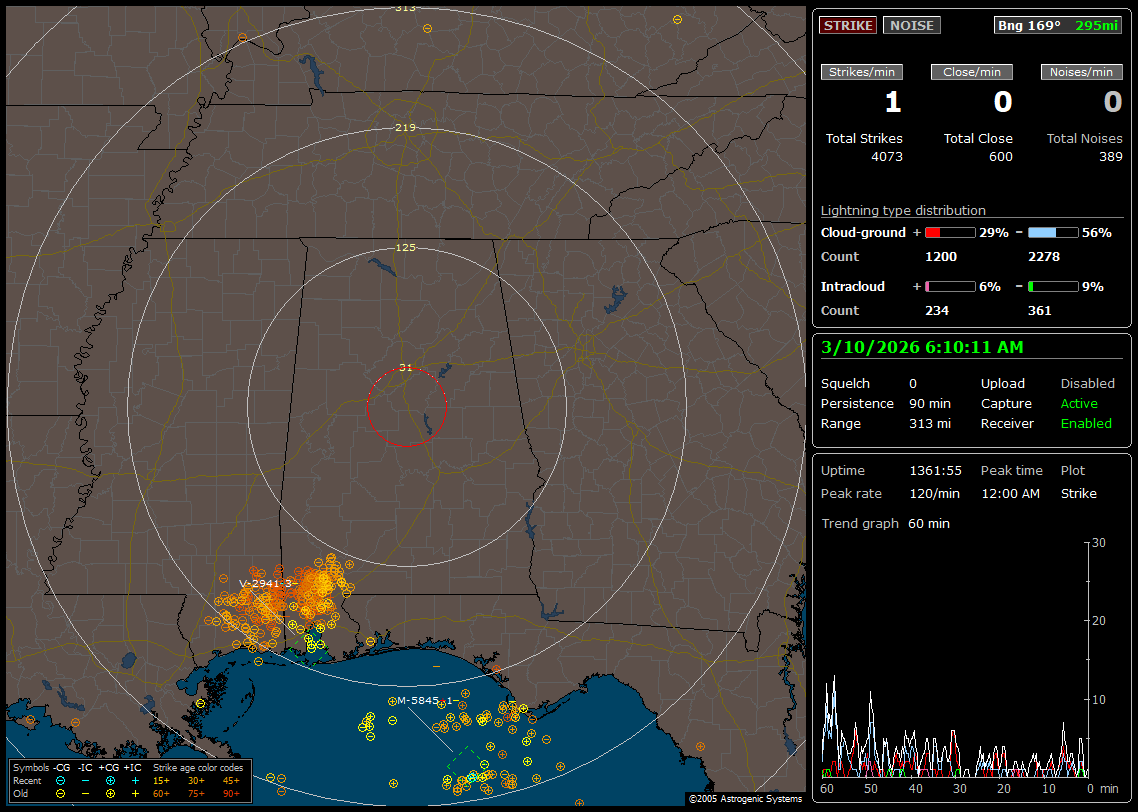This screenshot has width=1138, height=812.
Task: Click the M-5845-1 storm cell label
Action: click(x=426, y=701)
